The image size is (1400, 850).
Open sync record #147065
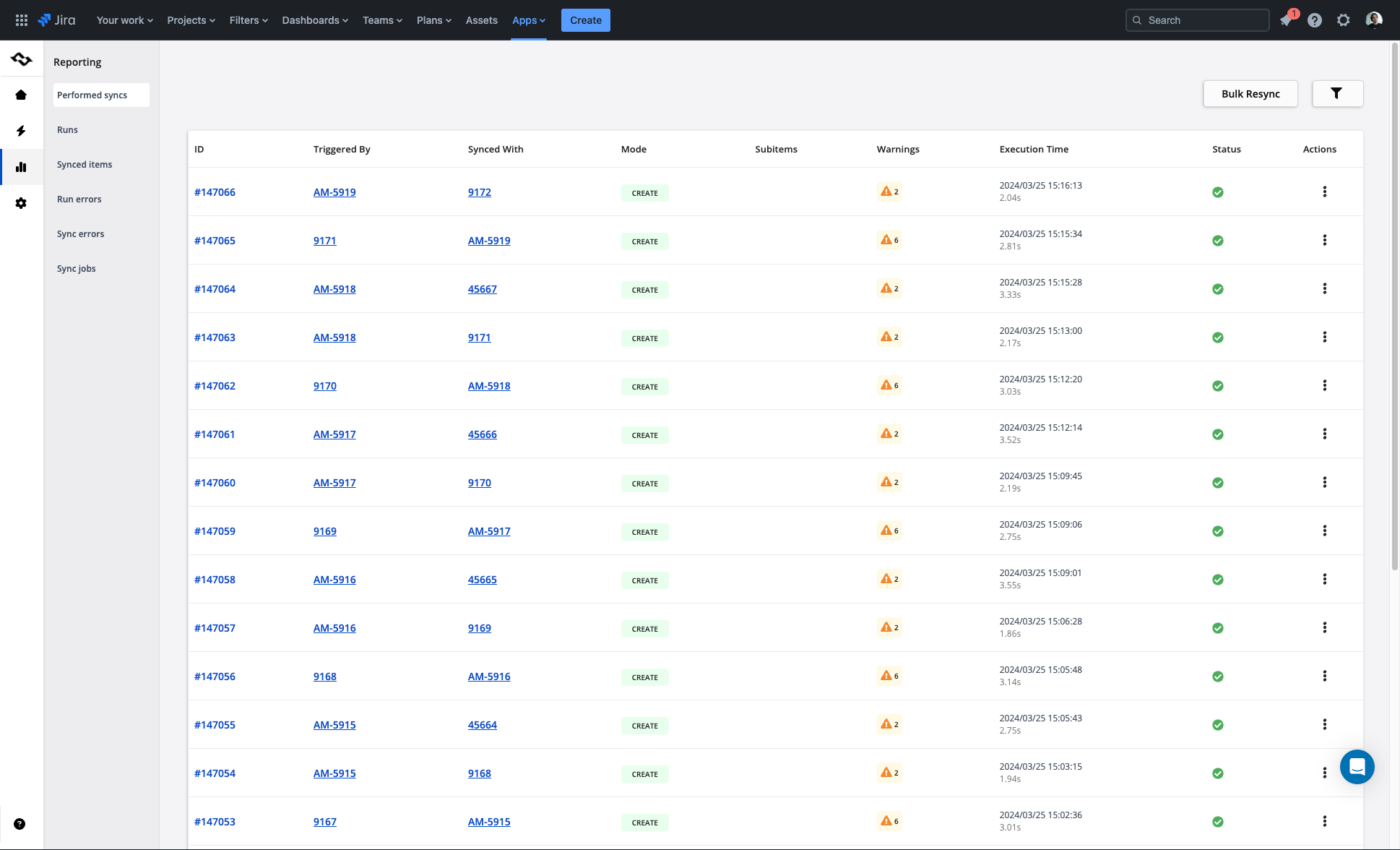point(215,240)
